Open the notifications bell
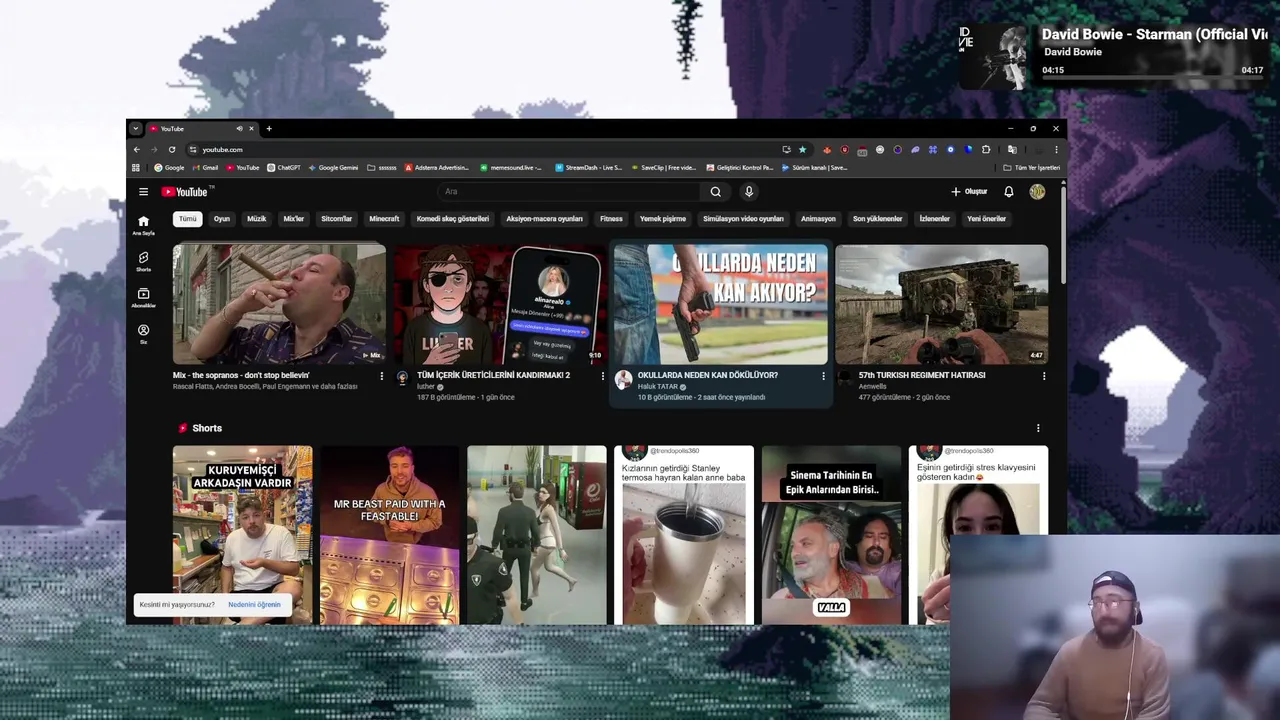Screen dimensions: 1280x720 [1009, 192]
